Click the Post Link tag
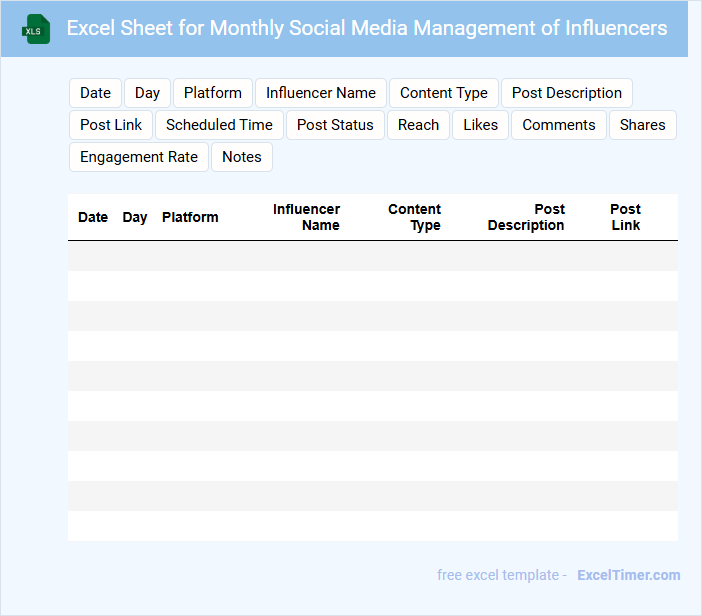The width and height of the screenshot is (702, 616). point(111,125)
